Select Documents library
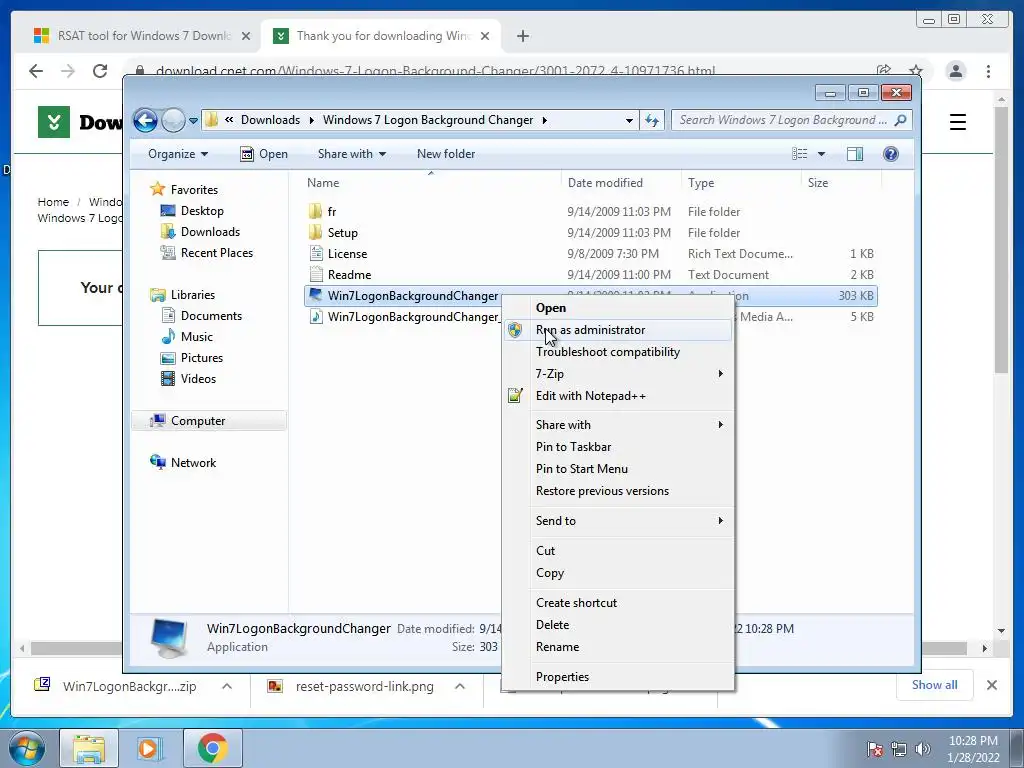This screenshot has width=1024, height=768. 211,316
